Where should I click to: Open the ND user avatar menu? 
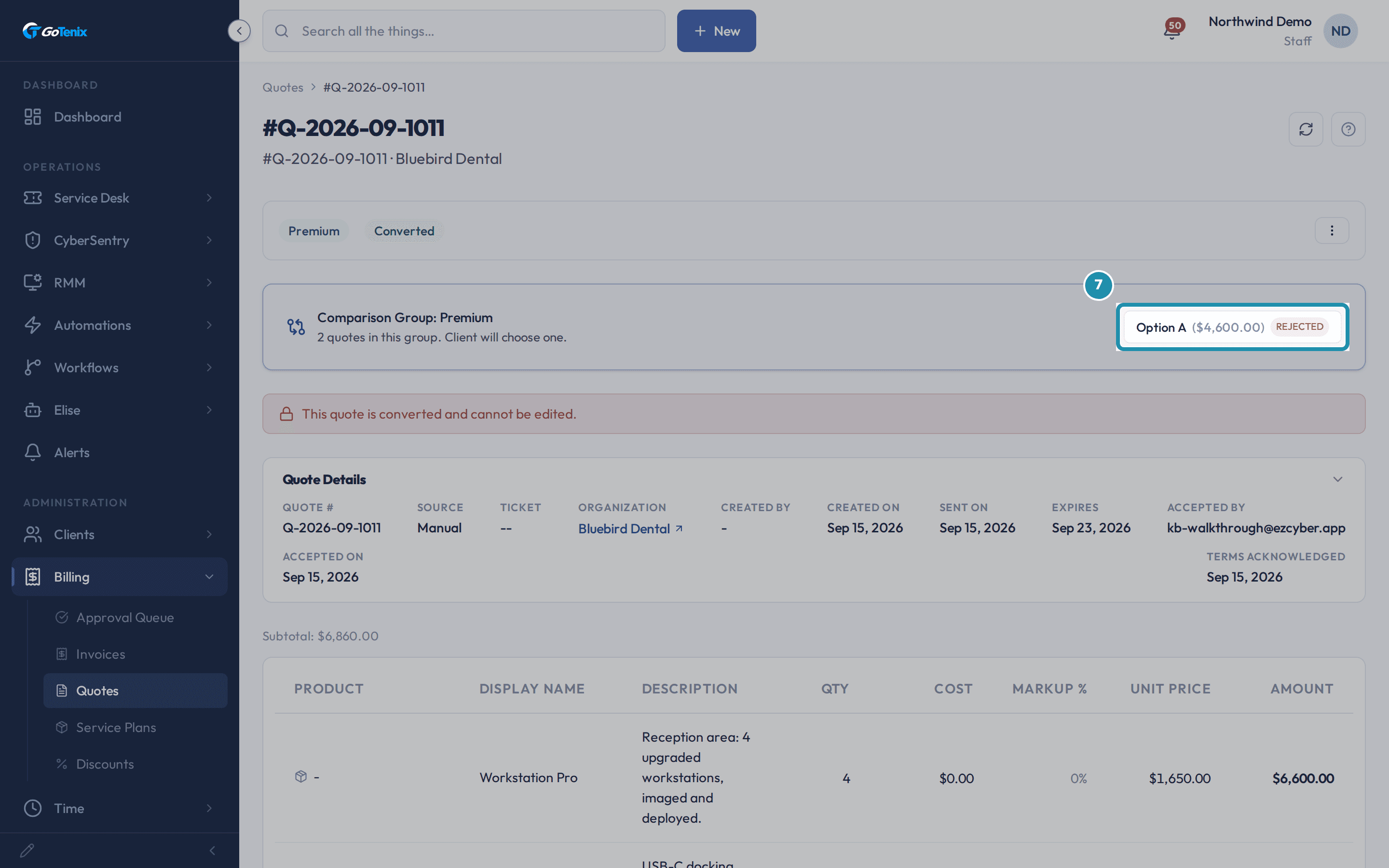click(1340, 31)
